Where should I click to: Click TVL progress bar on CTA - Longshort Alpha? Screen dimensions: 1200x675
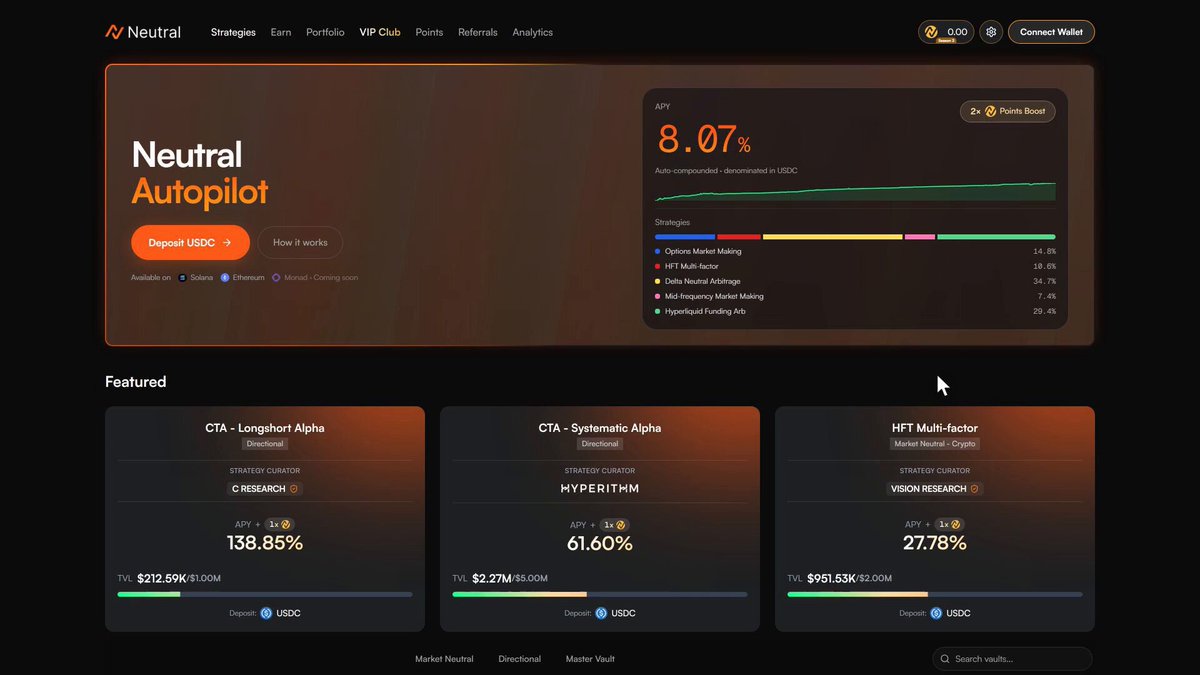[265, 594]
